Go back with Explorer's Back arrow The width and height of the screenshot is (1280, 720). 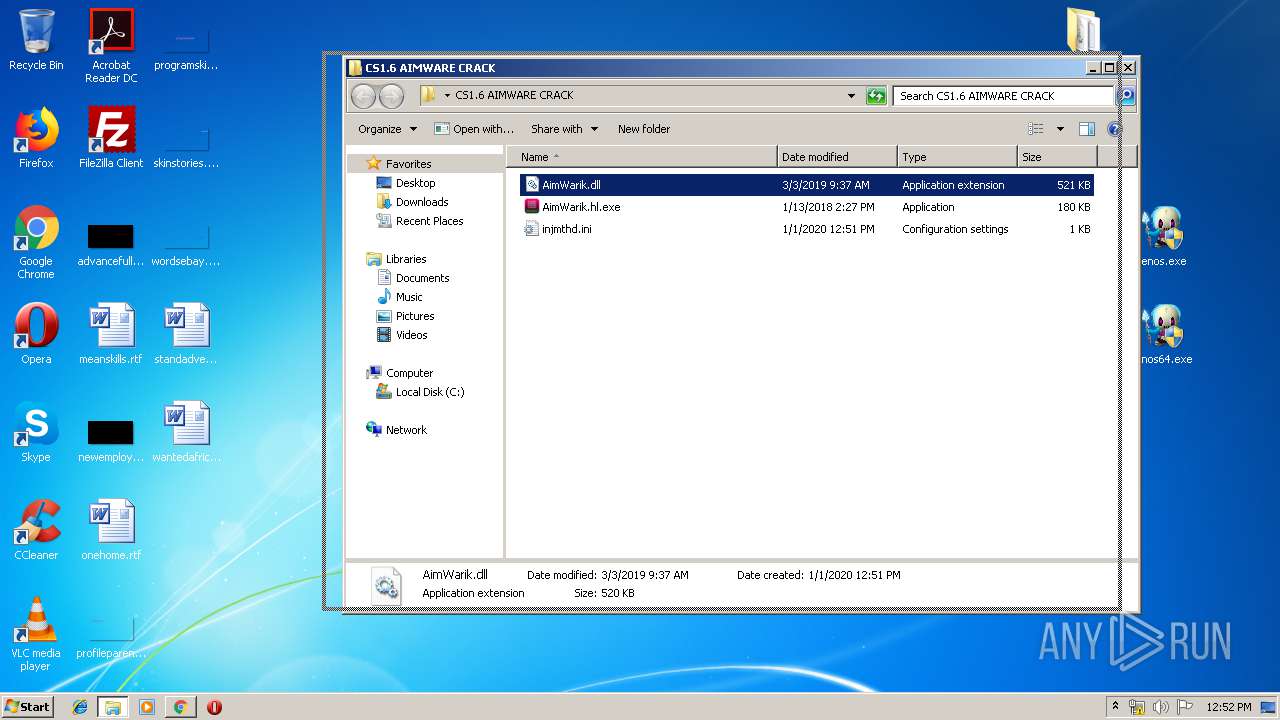pyautogui.click(x=363, y=96)
